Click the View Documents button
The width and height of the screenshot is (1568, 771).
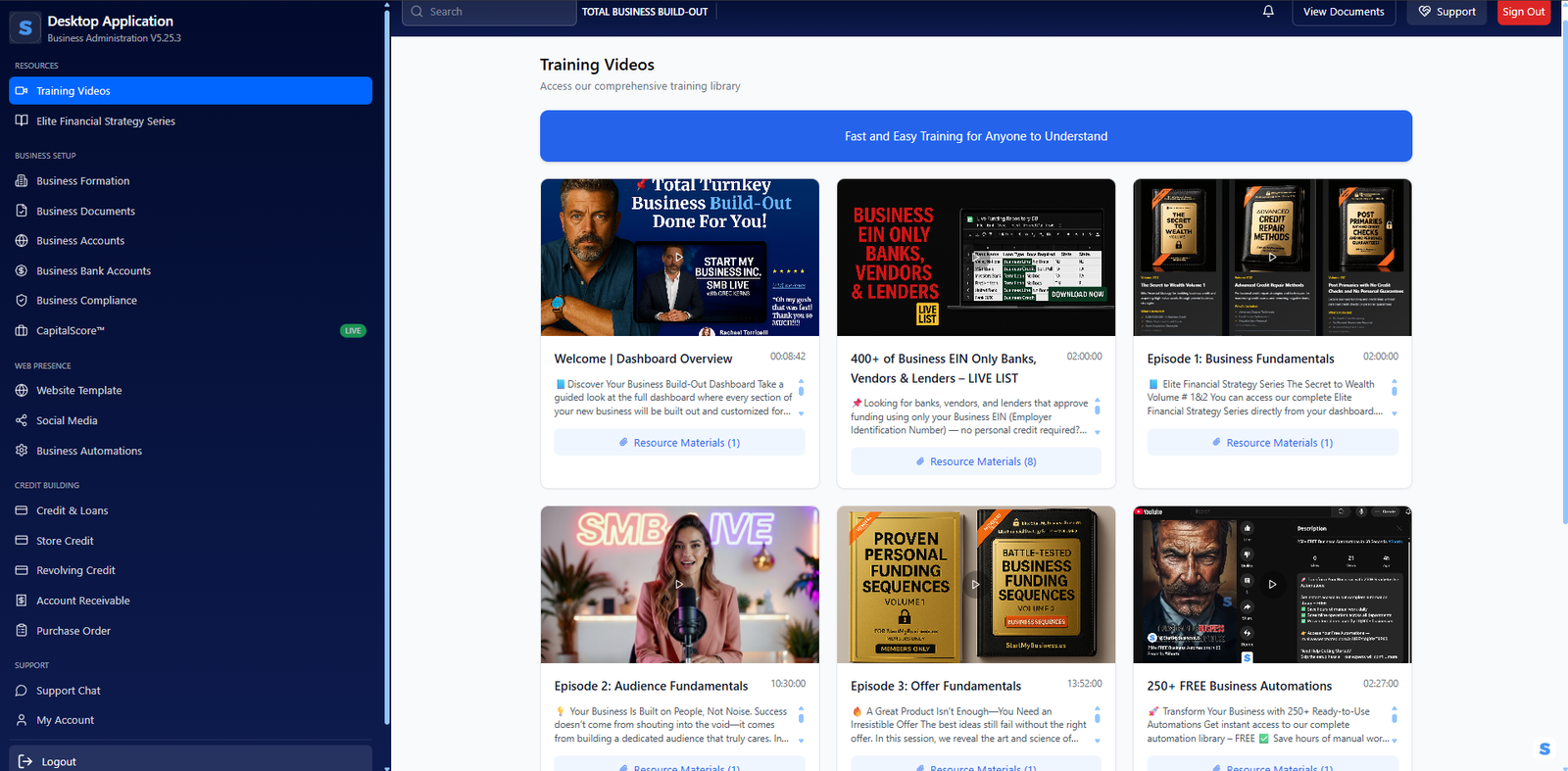click(1343, 12)
